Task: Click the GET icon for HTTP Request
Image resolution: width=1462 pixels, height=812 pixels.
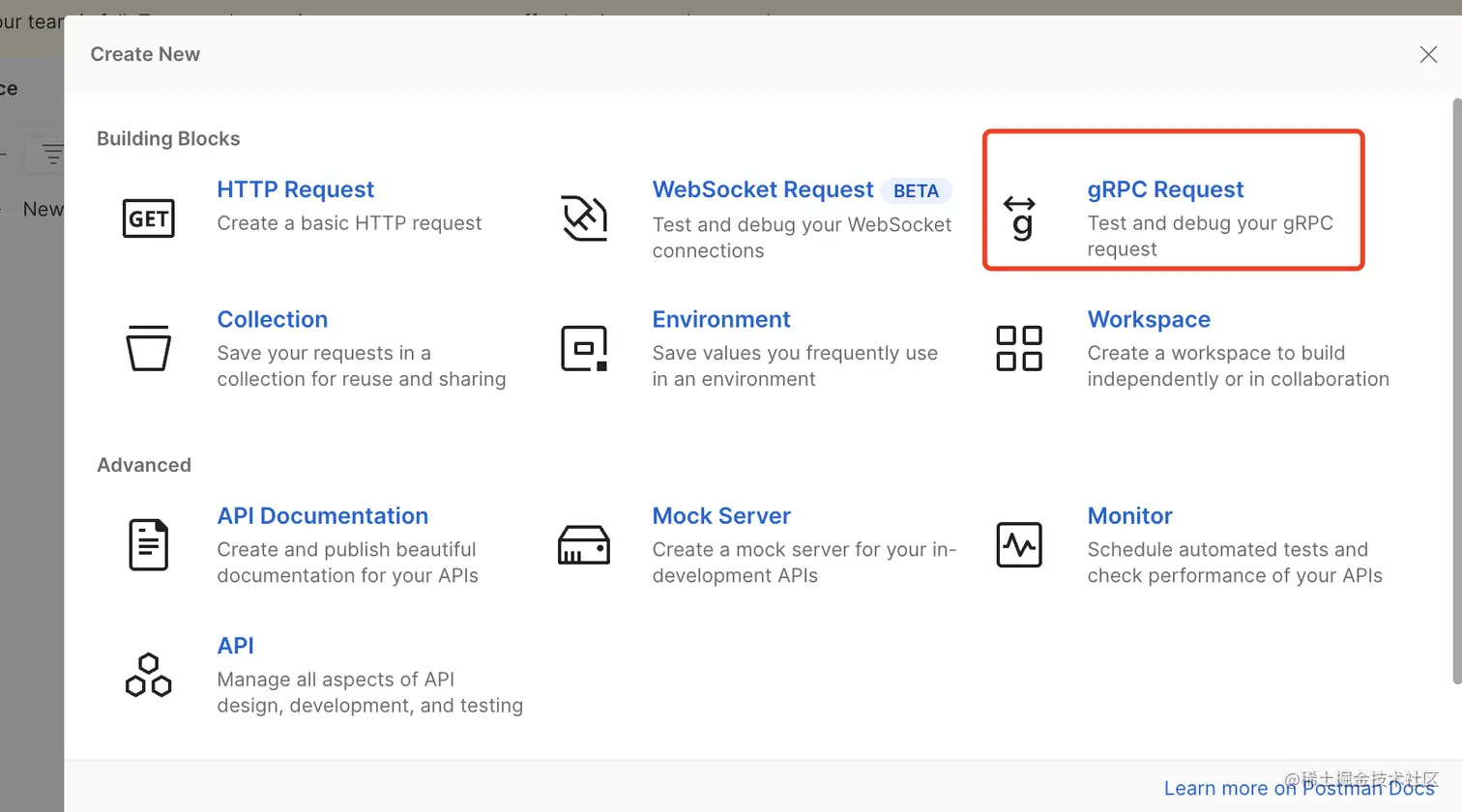Action: [149, 218]
